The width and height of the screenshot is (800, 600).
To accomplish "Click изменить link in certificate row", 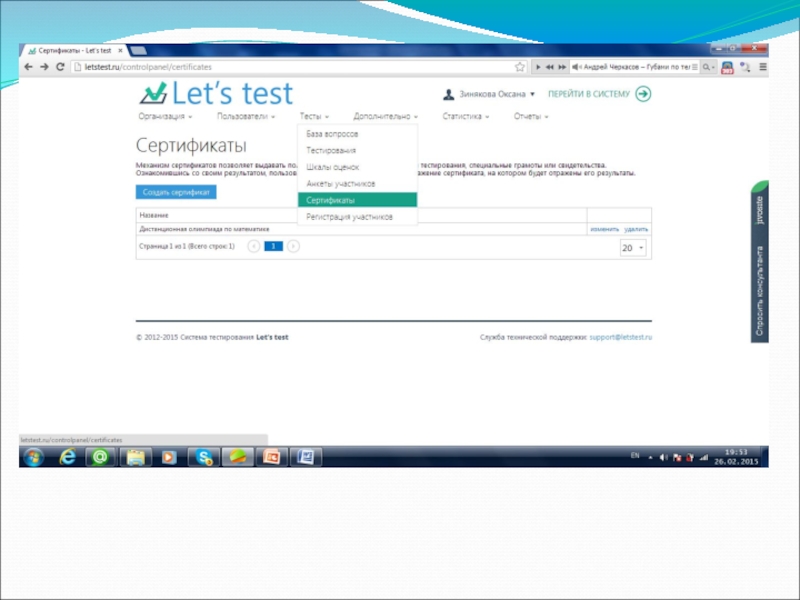I will [x=604, y=229].
